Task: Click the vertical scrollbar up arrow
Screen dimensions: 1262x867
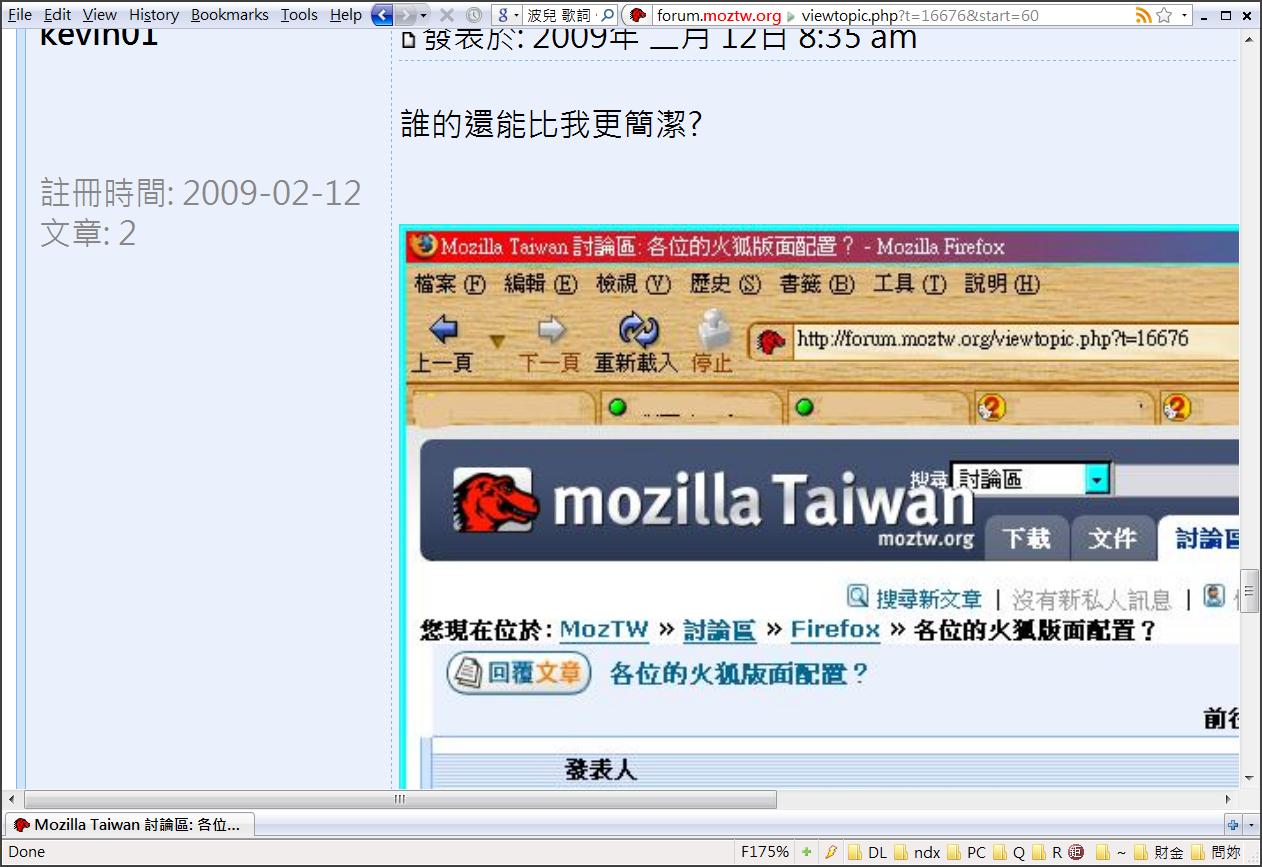Action: pos(1249,38)
